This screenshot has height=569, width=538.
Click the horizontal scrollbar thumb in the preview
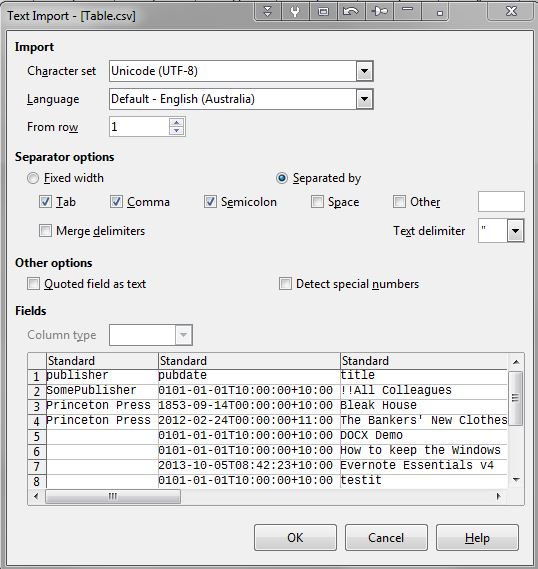tap(113, 496)
